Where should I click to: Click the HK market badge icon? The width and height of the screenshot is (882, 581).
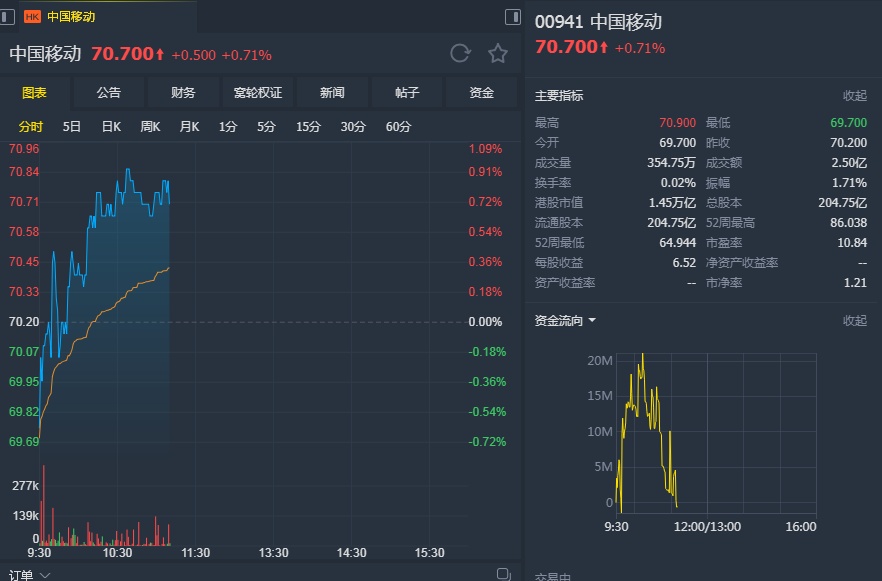click(x=32, y=17)
